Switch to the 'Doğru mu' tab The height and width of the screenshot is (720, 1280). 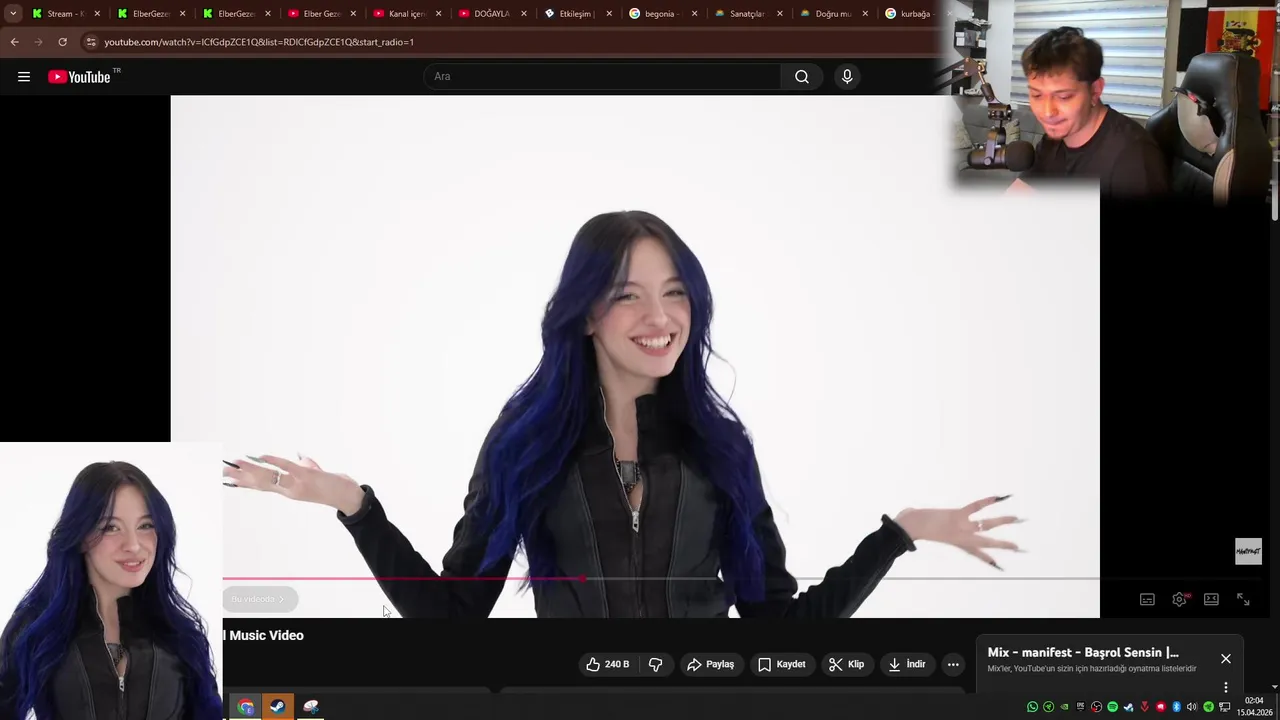click(833, 14)
